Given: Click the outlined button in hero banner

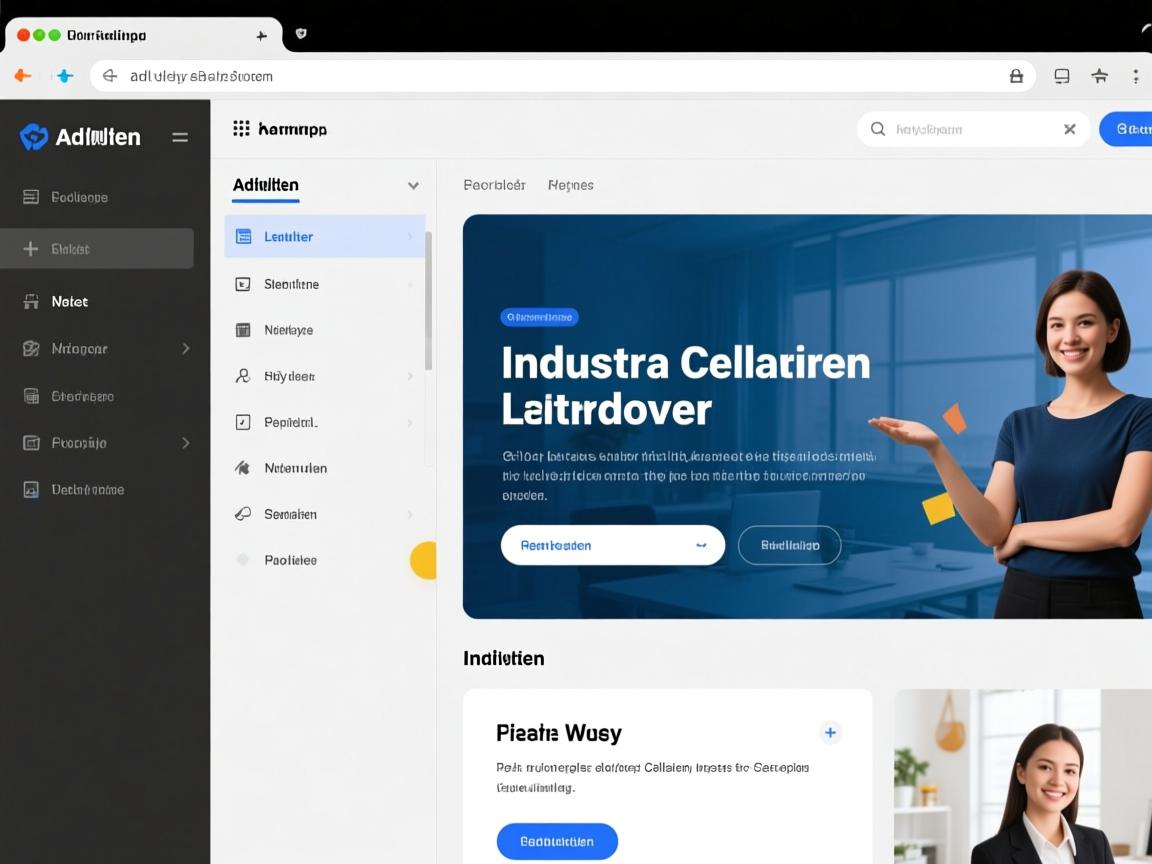Looking at the screenshot, I should tap(789, 545).
